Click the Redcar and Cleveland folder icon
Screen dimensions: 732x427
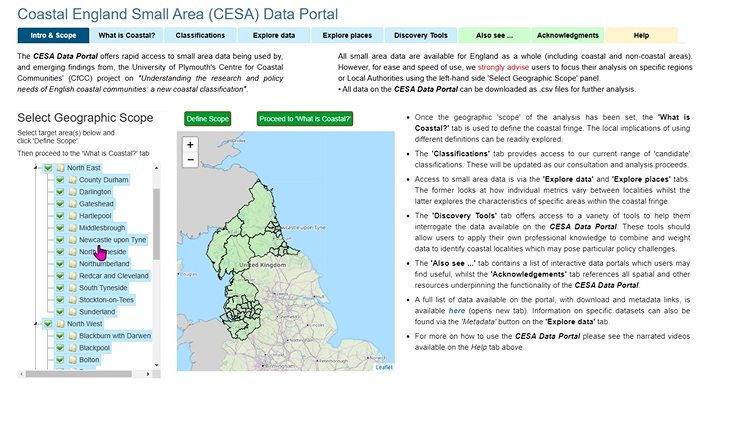[72, 276]
